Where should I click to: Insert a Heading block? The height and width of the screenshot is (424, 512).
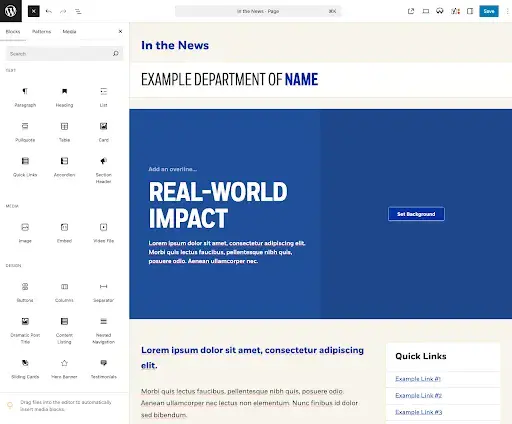(x=64, y=97)
